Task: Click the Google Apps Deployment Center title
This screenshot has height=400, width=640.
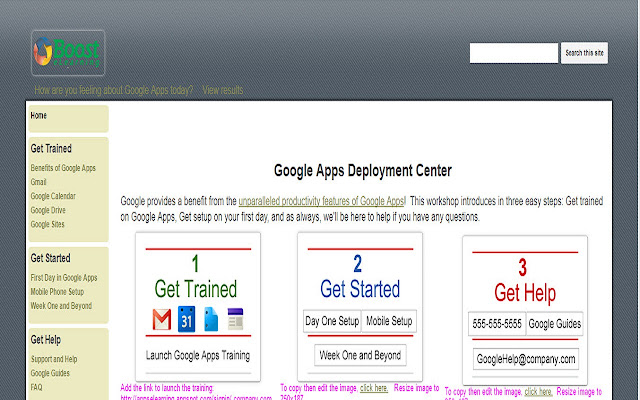Action: click(363, 171)
